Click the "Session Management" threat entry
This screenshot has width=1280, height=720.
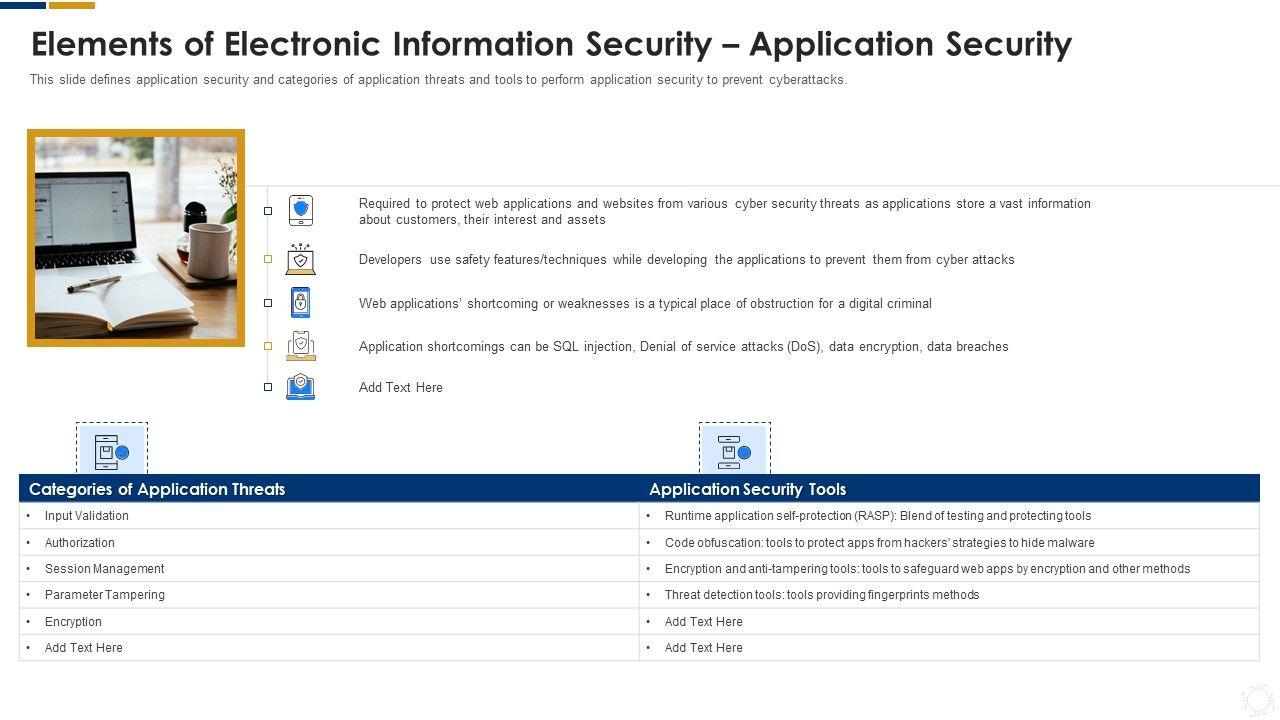(104, 569)
